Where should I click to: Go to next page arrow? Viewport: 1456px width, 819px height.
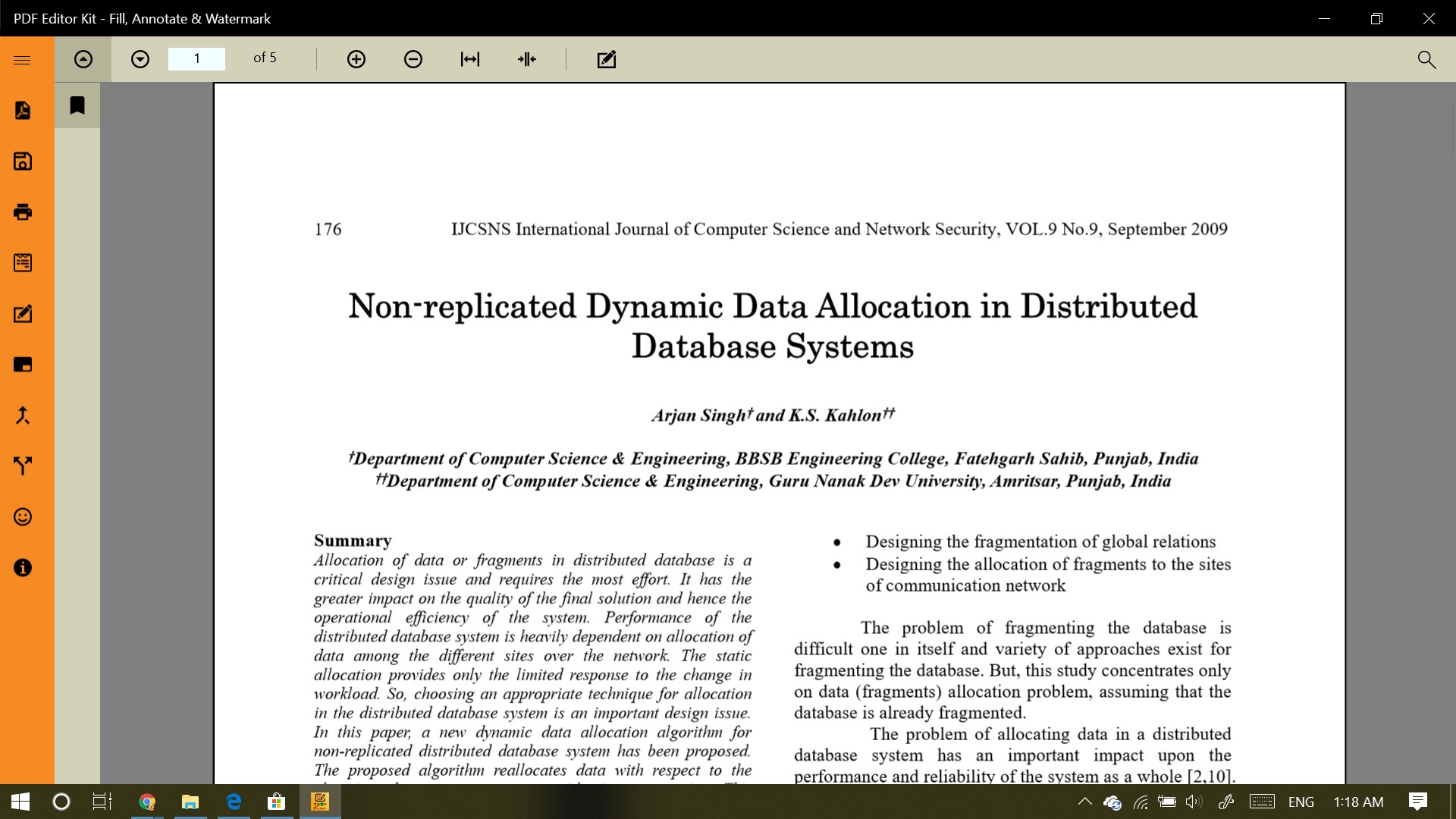tap(140, 59)
